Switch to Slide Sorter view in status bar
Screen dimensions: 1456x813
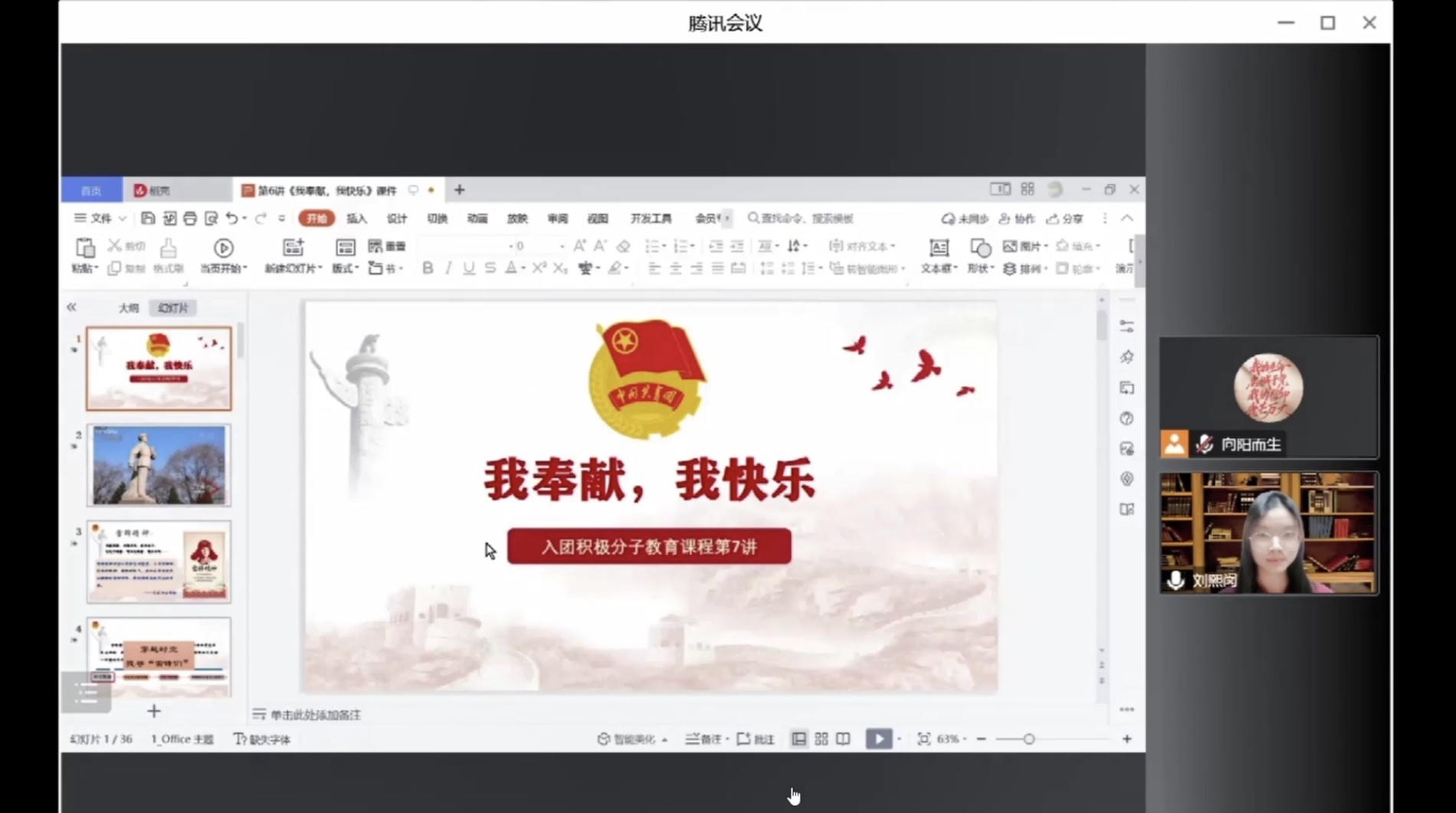tap(821, 739)
